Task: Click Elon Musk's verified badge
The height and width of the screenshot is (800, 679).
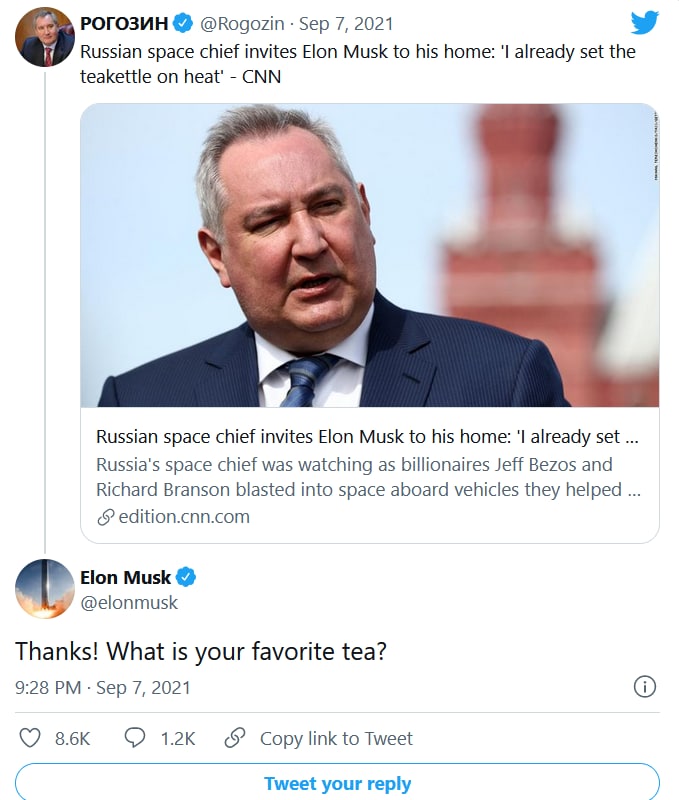Action: click(187, 577)
